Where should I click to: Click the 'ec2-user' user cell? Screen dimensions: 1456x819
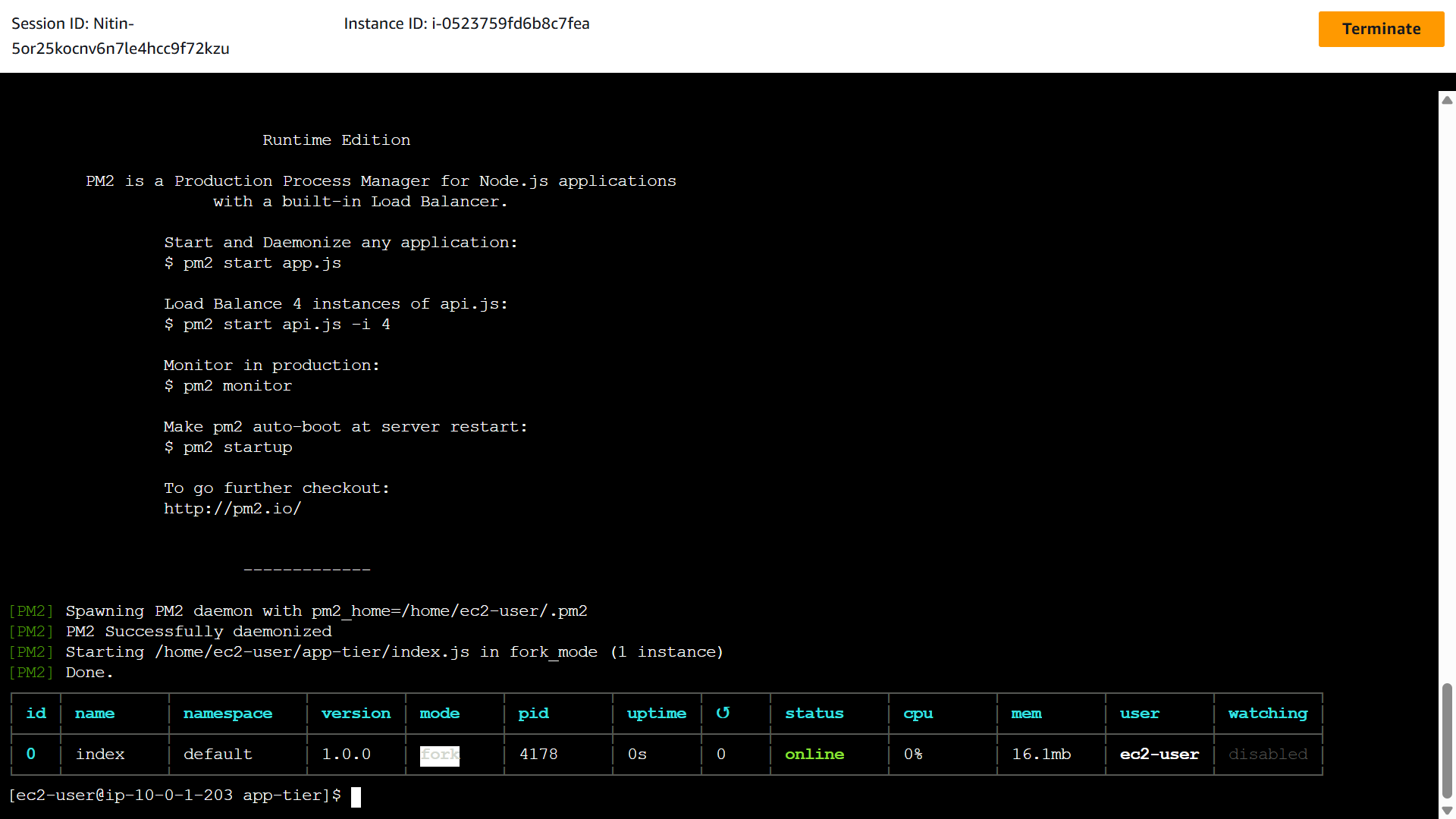1159,755
